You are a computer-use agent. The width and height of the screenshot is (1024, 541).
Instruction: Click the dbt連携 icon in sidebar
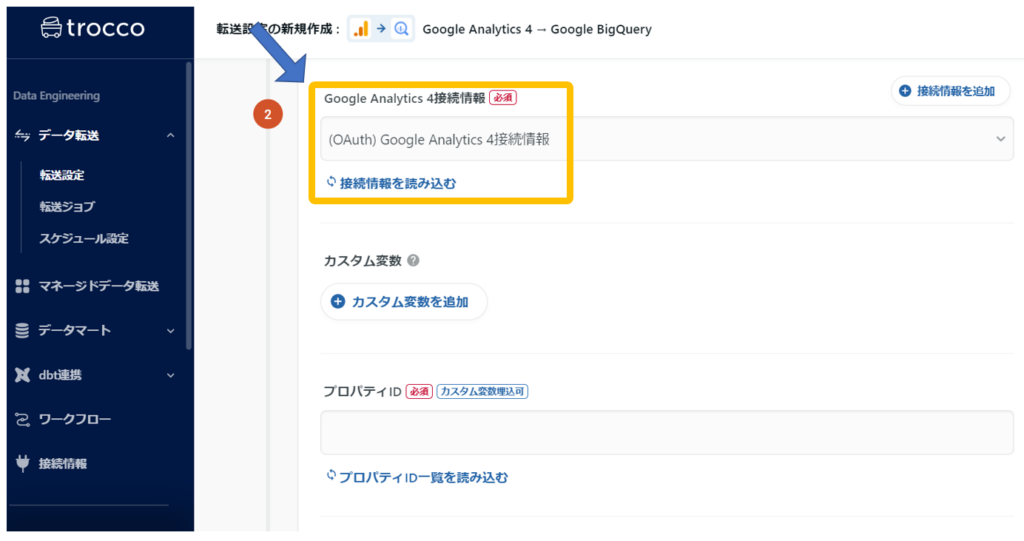coord(22,375)
